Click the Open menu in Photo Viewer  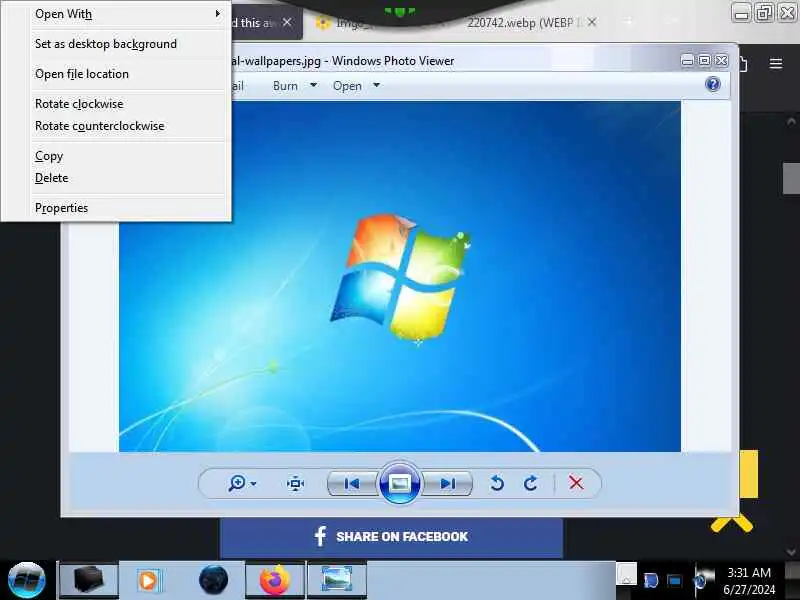347,86
